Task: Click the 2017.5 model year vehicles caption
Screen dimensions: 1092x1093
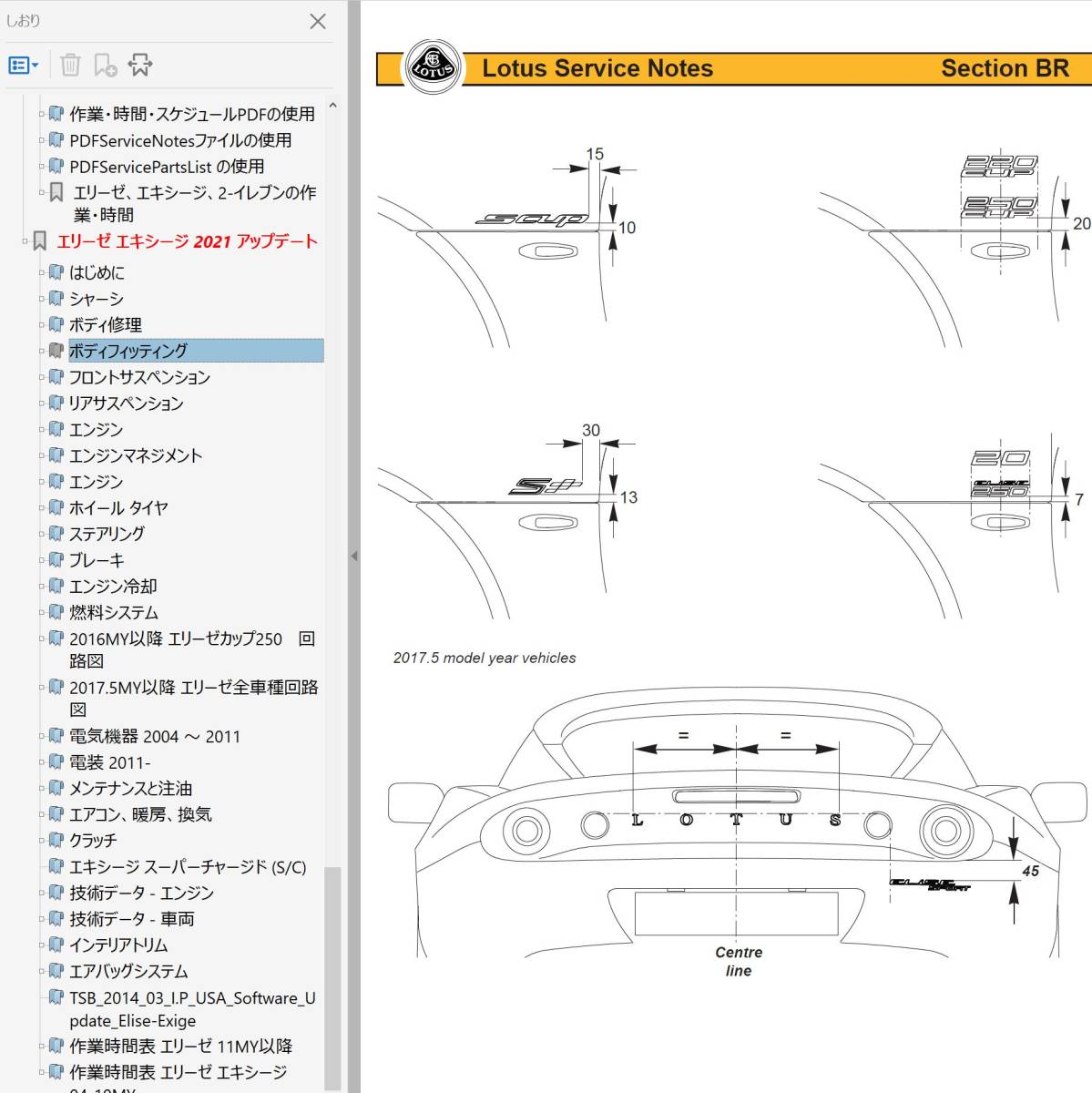Action: [485, 658]
